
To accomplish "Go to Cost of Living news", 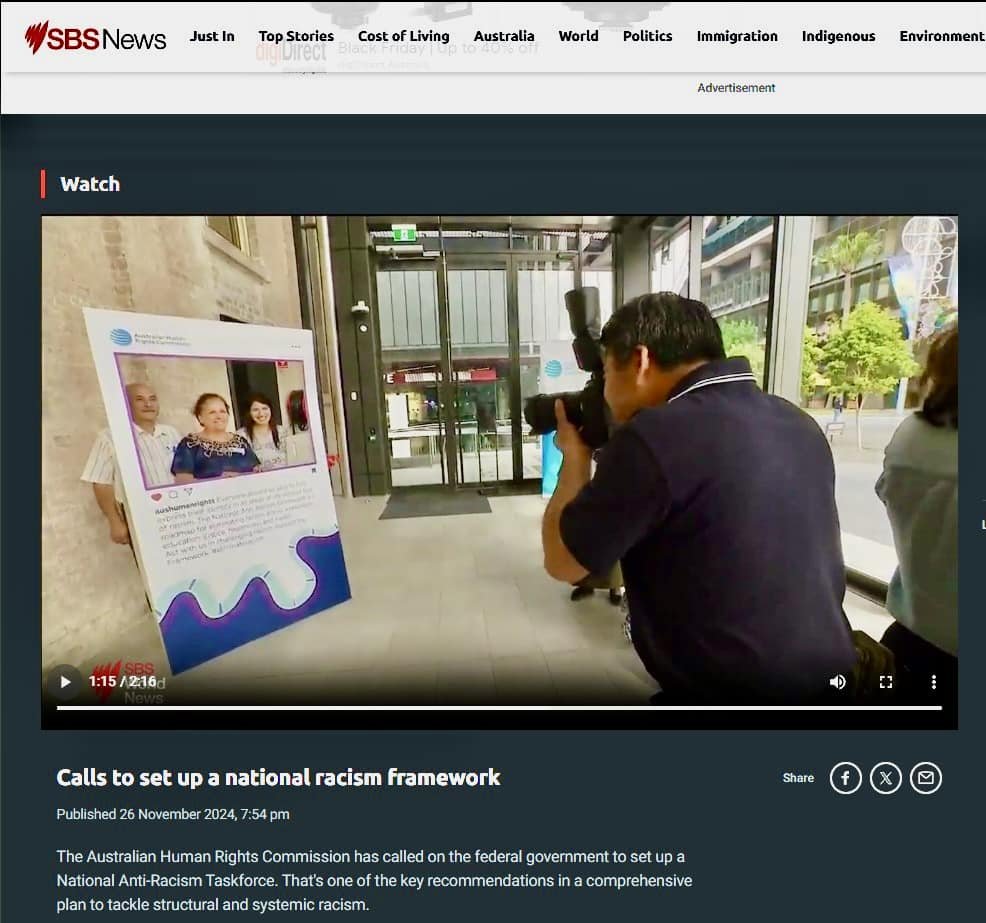I will pyautogui.click(x=404, y=36).
